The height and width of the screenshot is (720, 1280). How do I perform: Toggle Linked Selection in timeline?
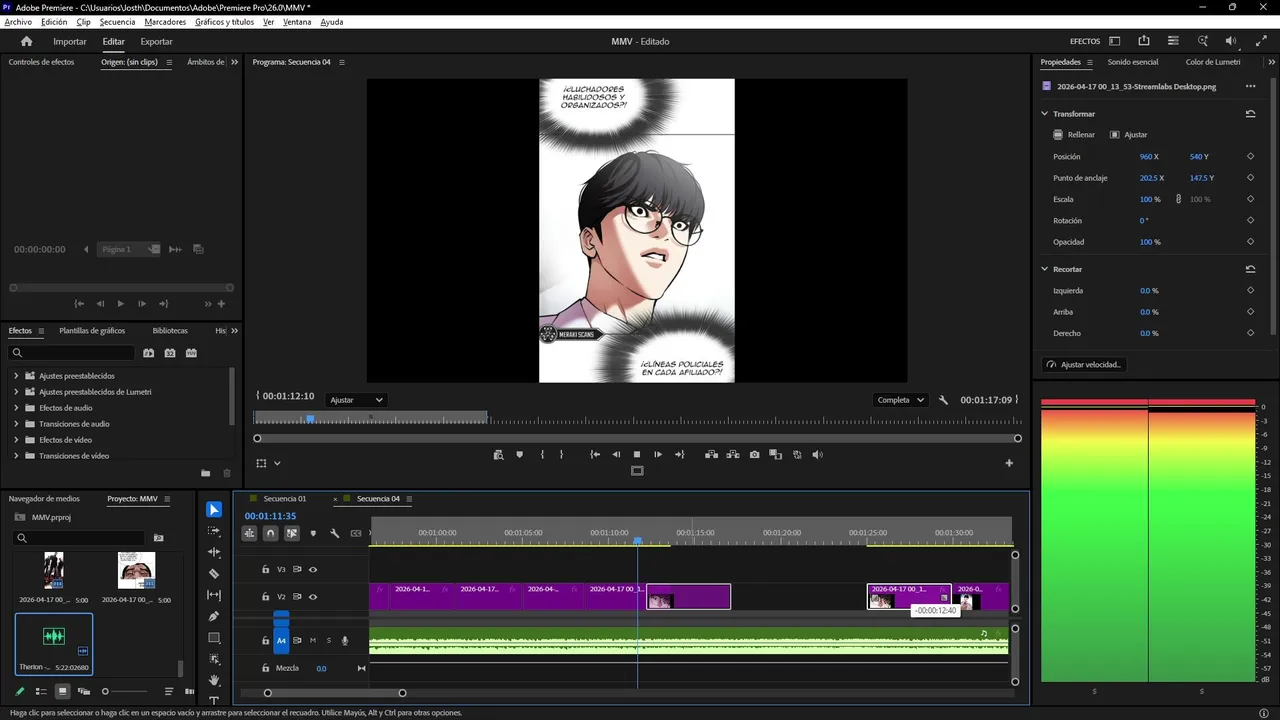pos(292,533)
